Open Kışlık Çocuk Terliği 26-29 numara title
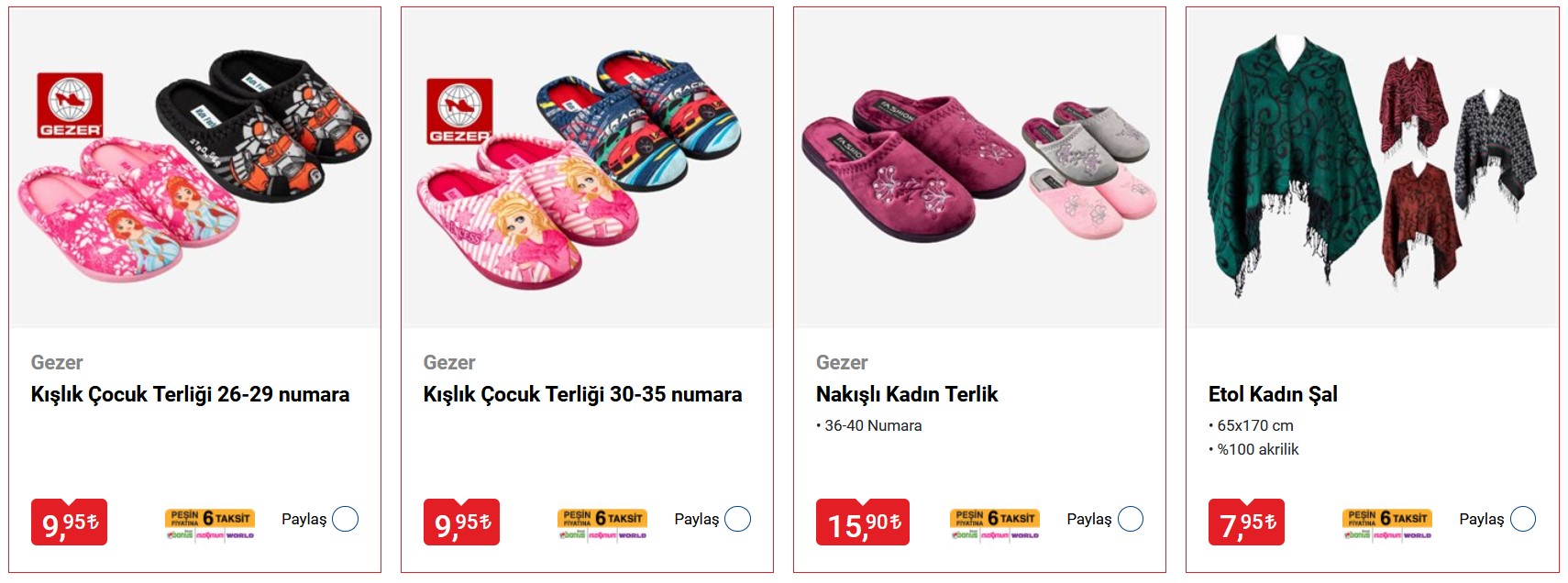1568x583 pixels. pos(190,394)
